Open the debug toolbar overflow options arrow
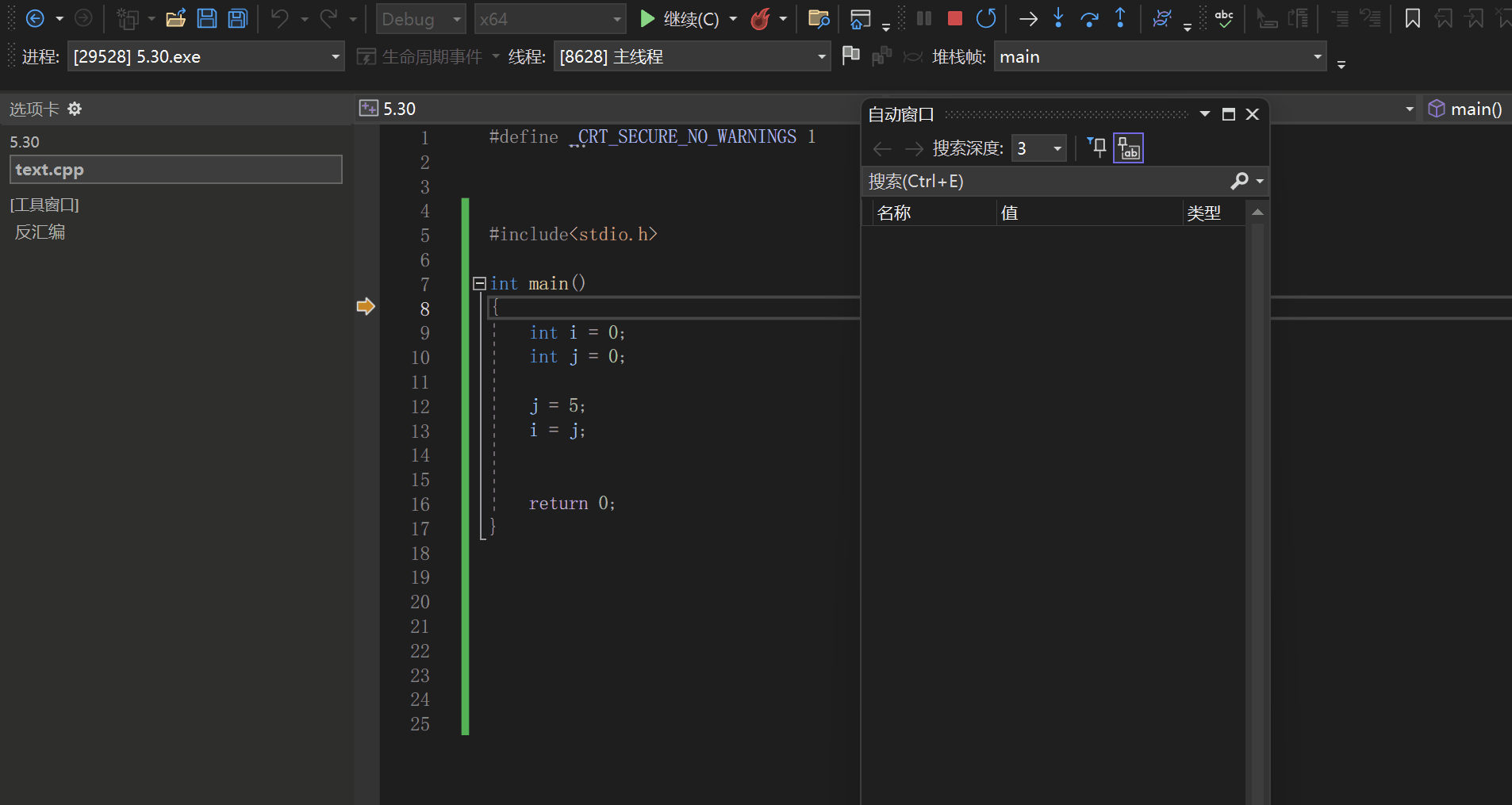Screen dimensions: 1512x805 pos(1188,26)
